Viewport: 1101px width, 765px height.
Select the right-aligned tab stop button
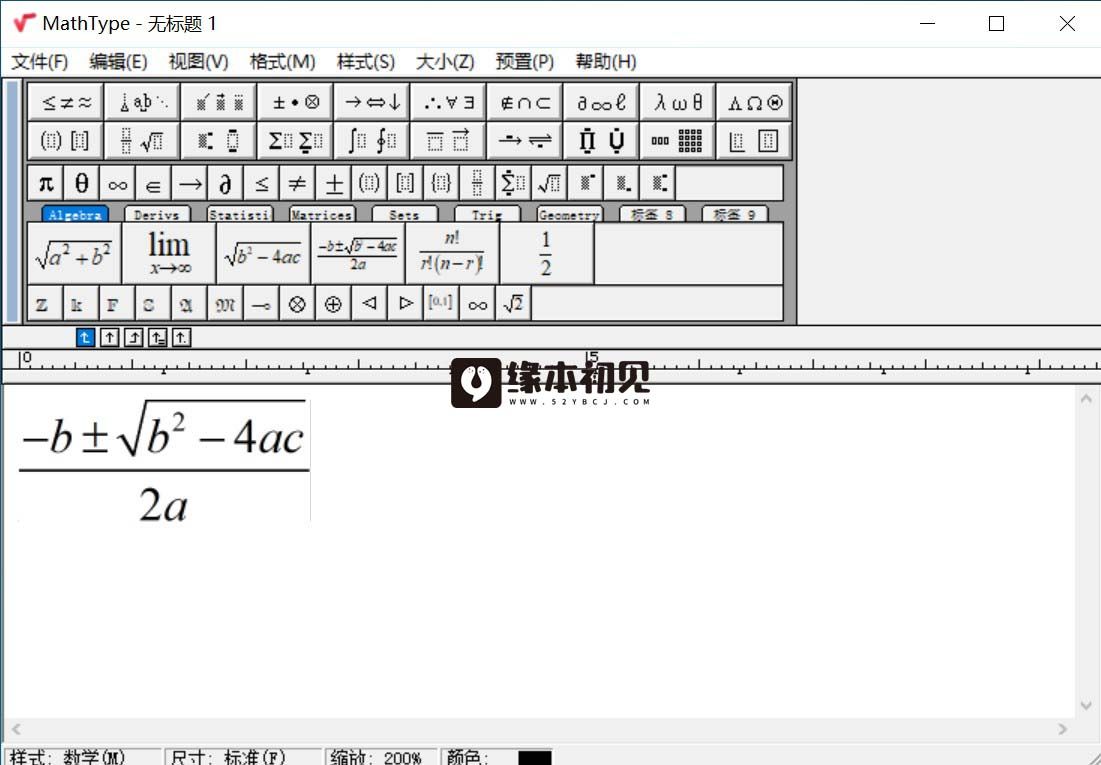133,338
